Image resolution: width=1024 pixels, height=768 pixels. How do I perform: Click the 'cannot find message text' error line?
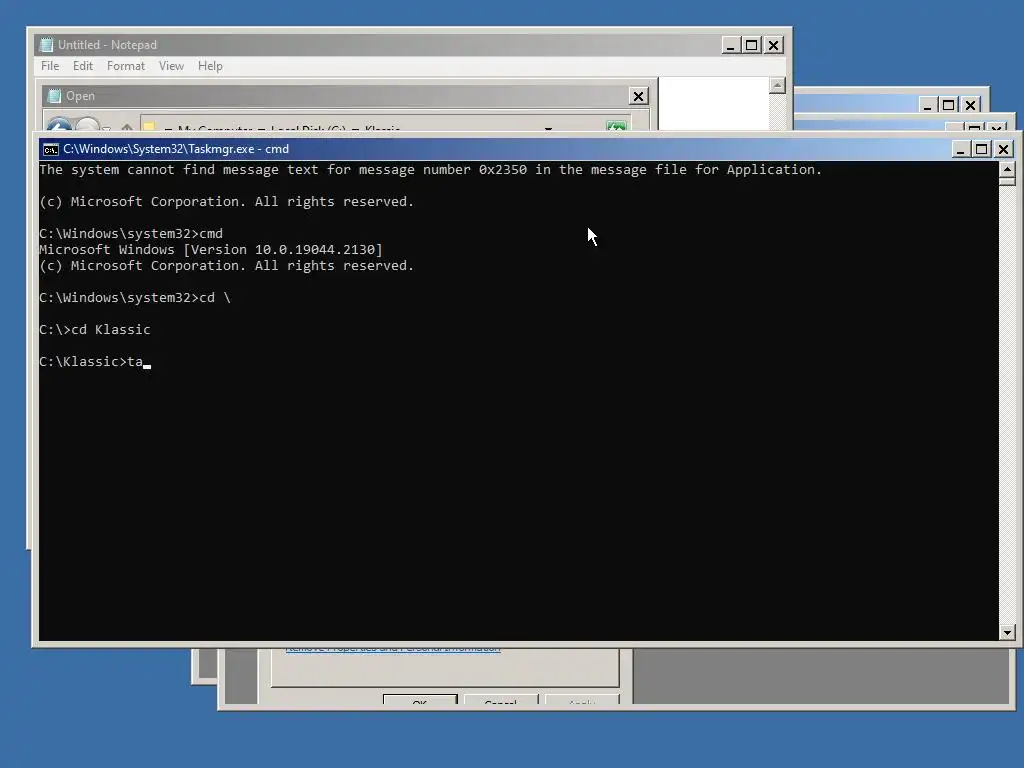click(x=430, y=170)
